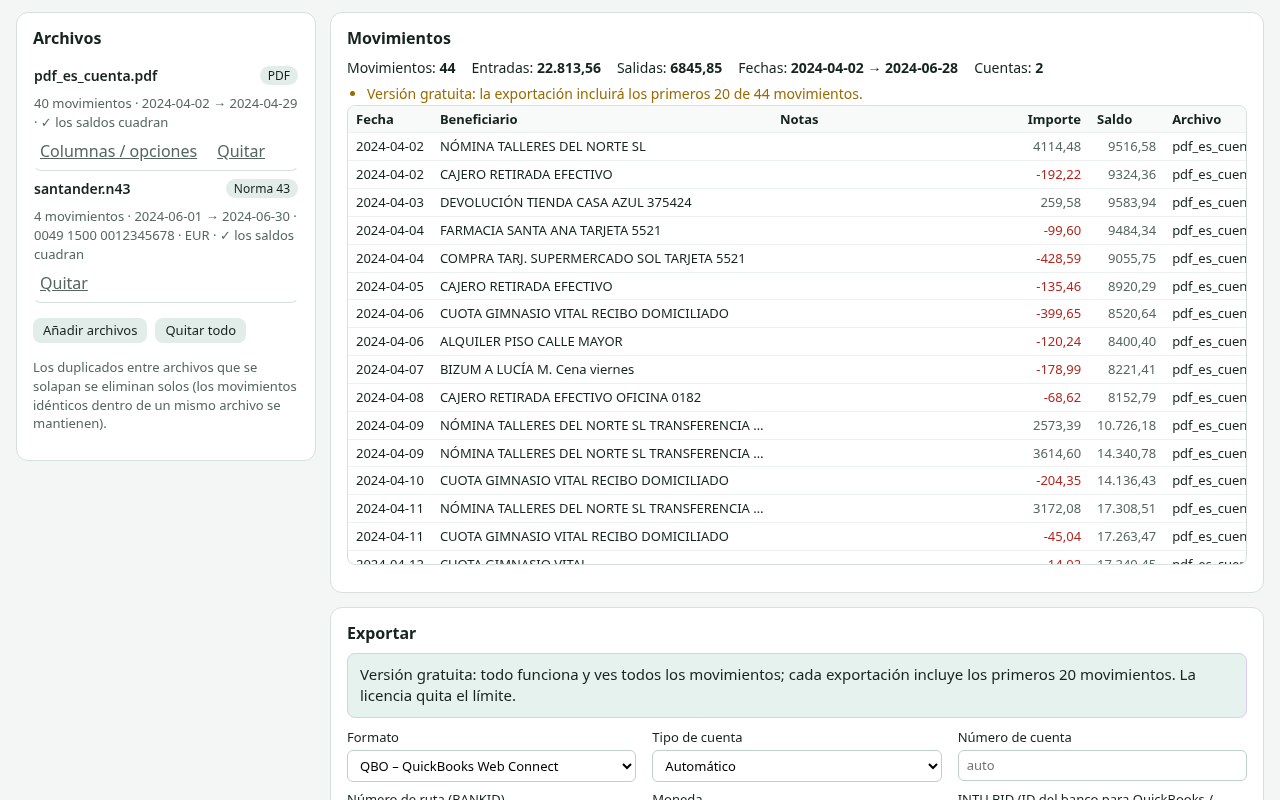Screen dimensions: 1280x800
Task: Click amount -204,35
Action: (1058, 480)
